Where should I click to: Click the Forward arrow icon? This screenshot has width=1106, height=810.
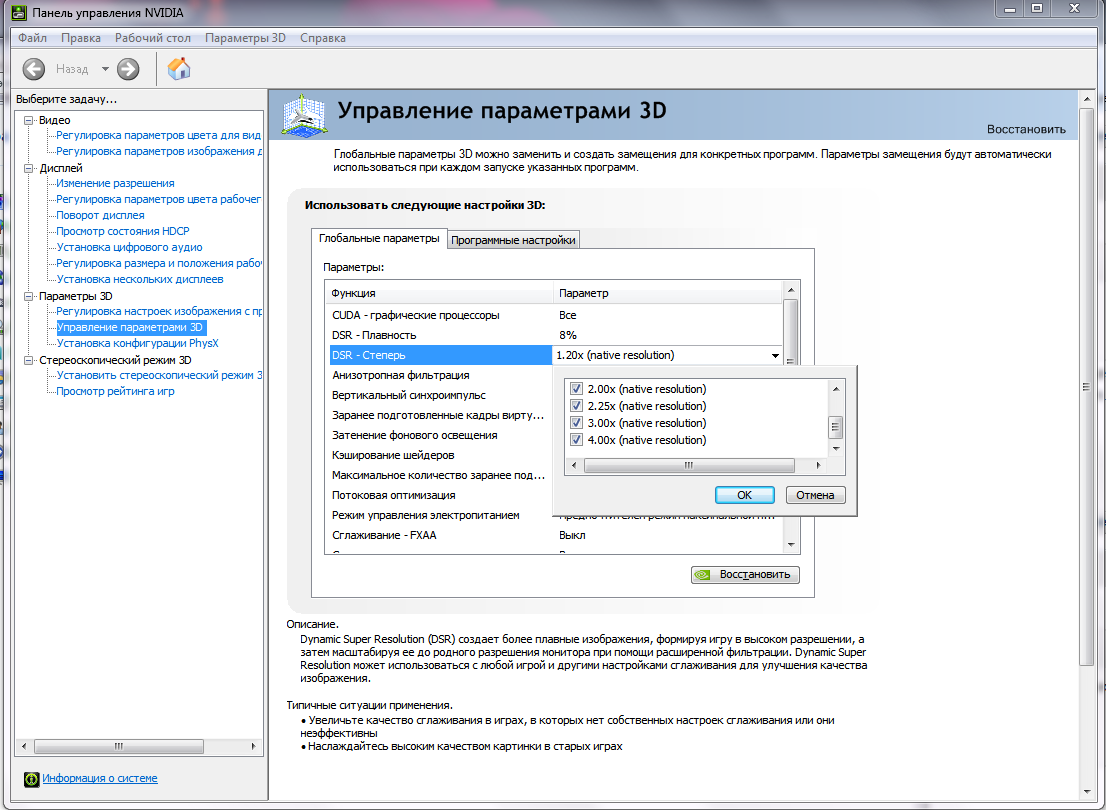(128, 69)
